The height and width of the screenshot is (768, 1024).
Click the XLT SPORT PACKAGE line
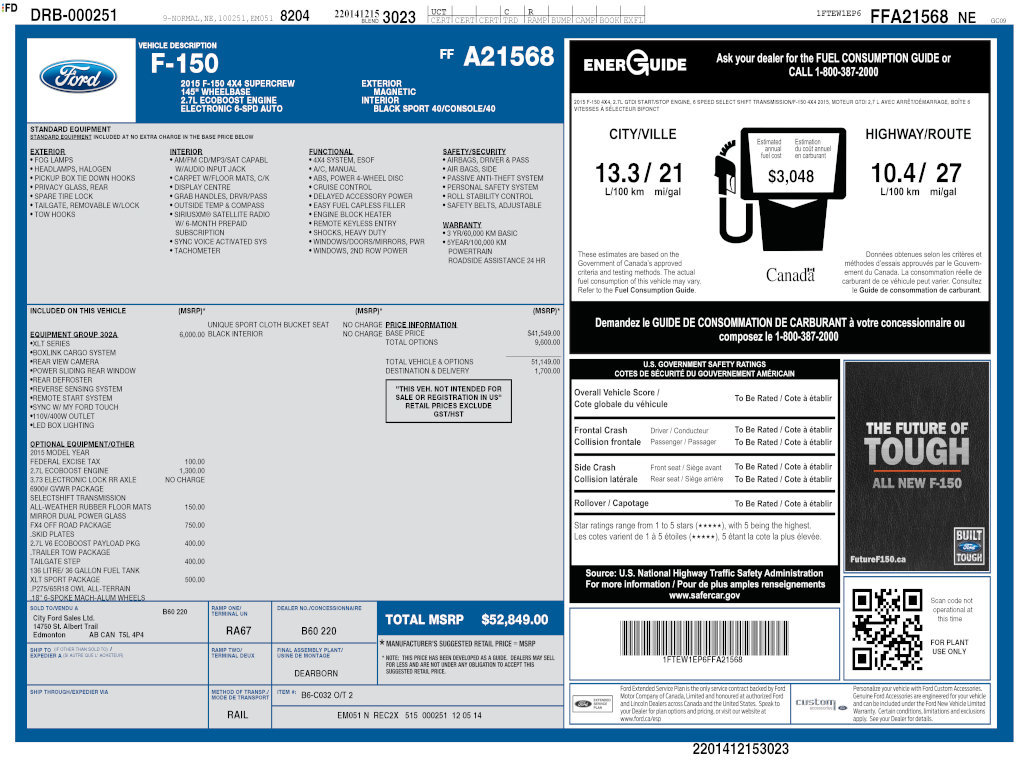[65, 579]
